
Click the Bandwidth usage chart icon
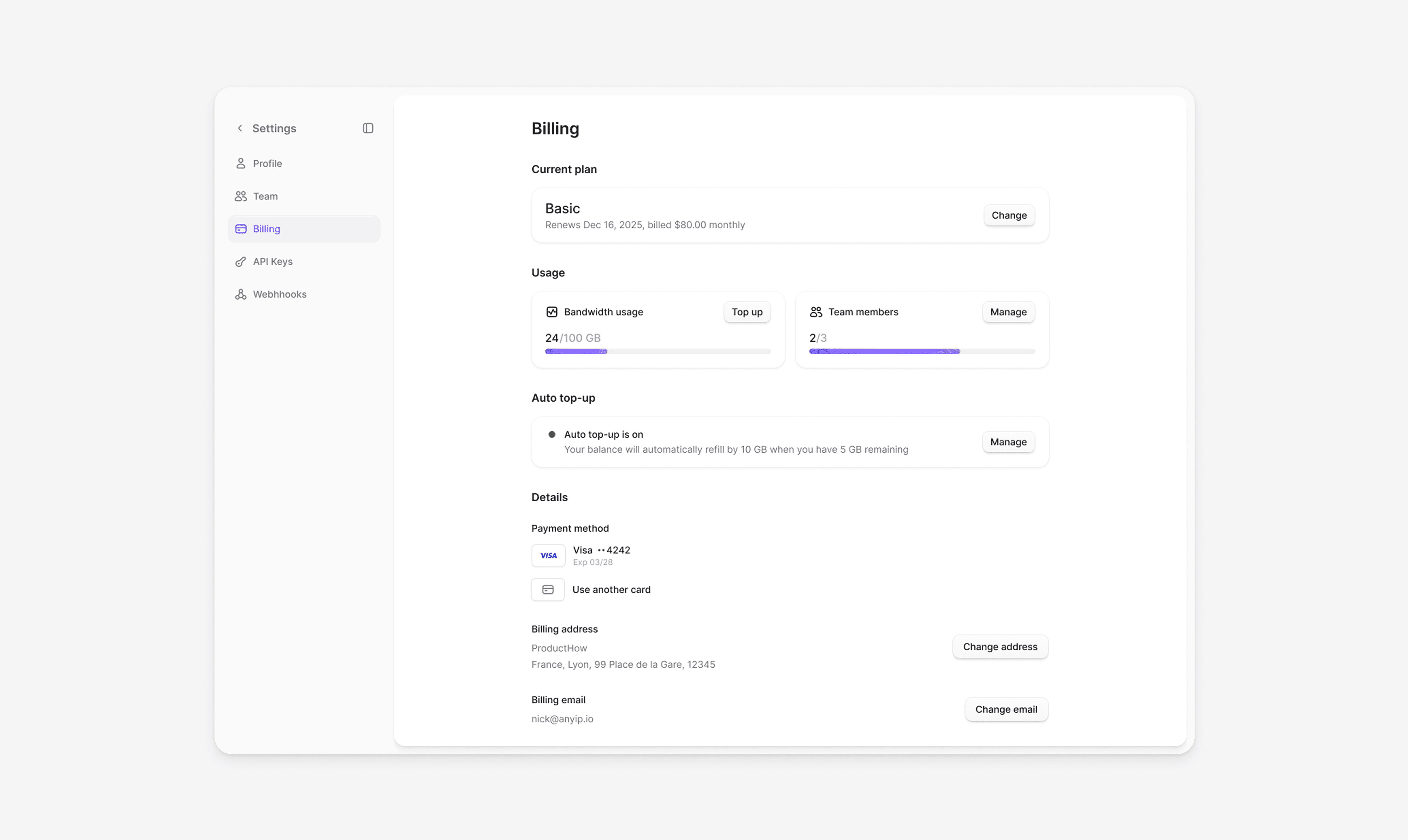click(x=551, y=312)
